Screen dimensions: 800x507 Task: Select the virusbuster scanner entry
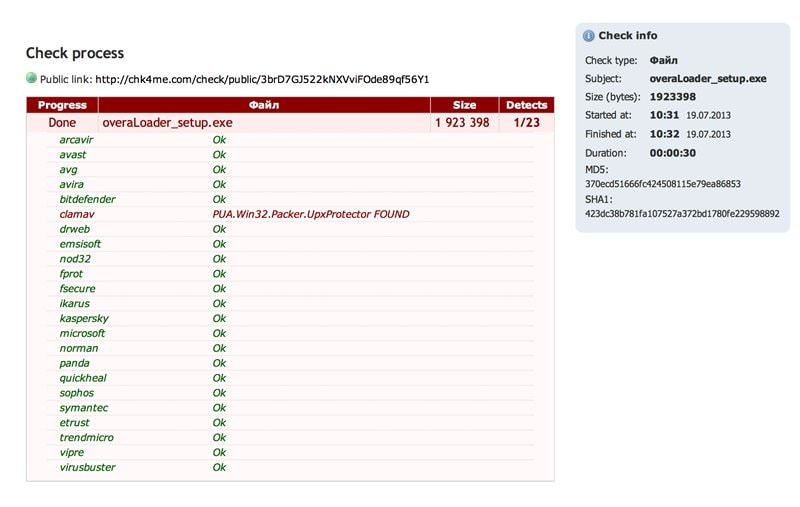87,467
